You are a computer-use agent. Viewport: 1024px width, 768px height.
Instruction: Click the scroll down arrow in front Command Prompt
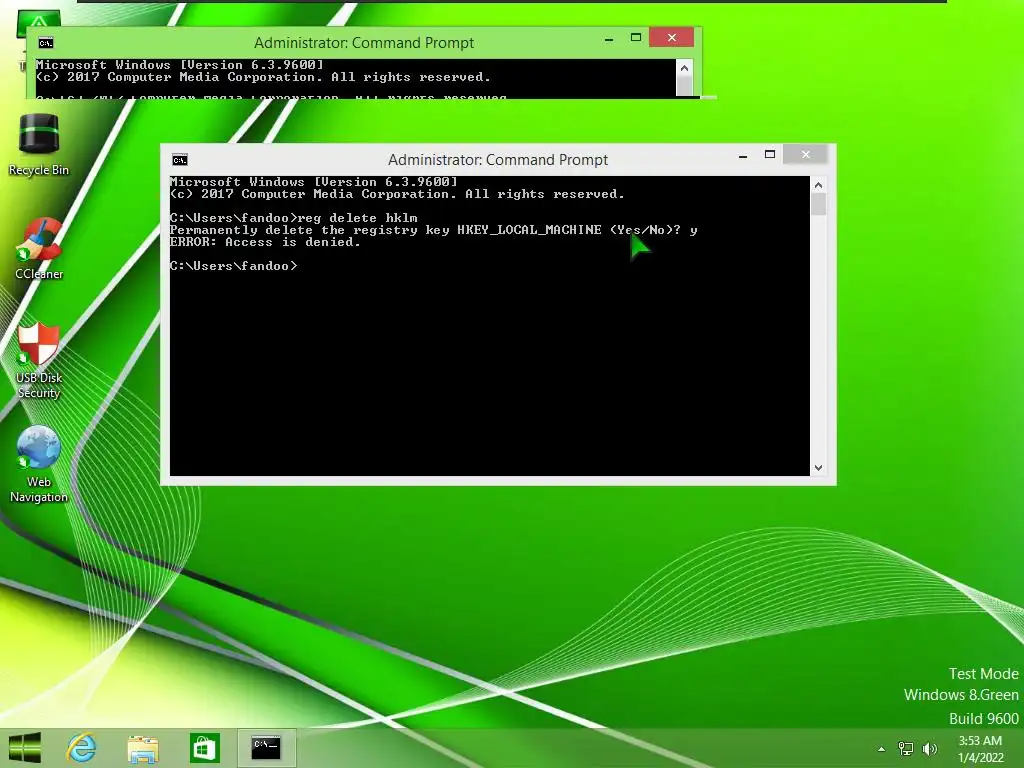[x=818, y=468]
